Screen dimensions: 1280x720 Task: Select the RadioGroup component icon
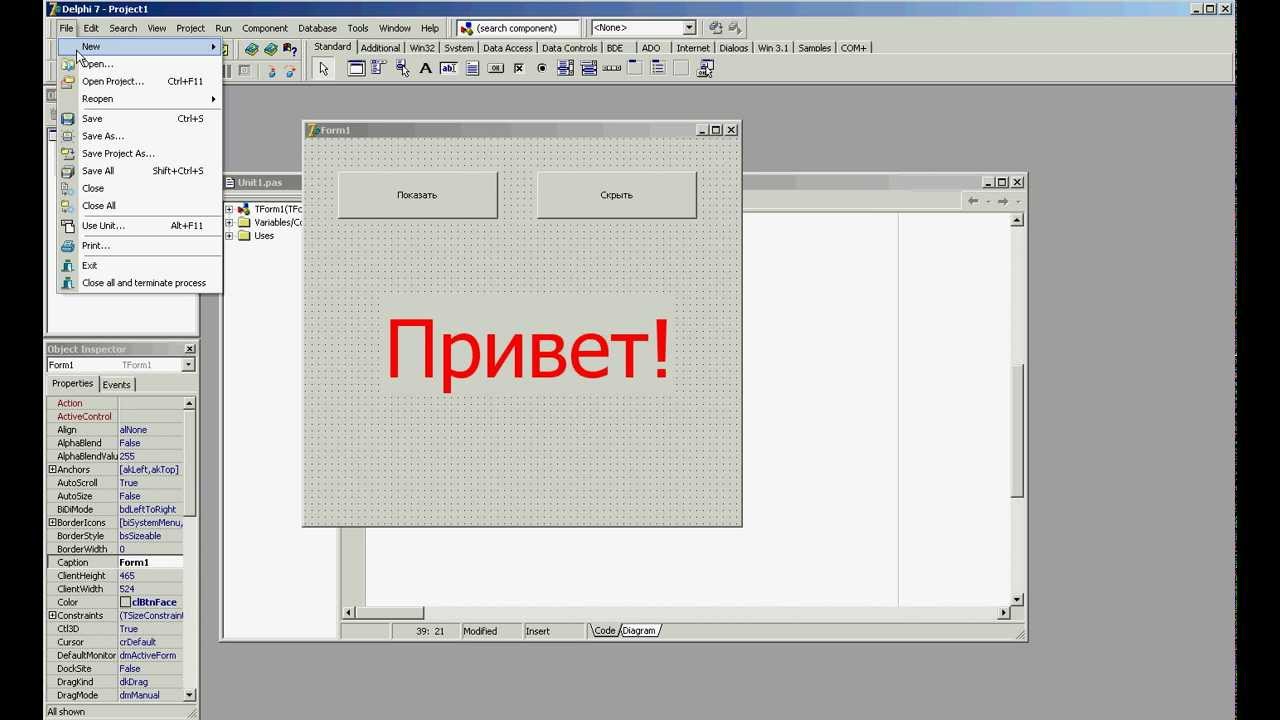tap(658, 68)
